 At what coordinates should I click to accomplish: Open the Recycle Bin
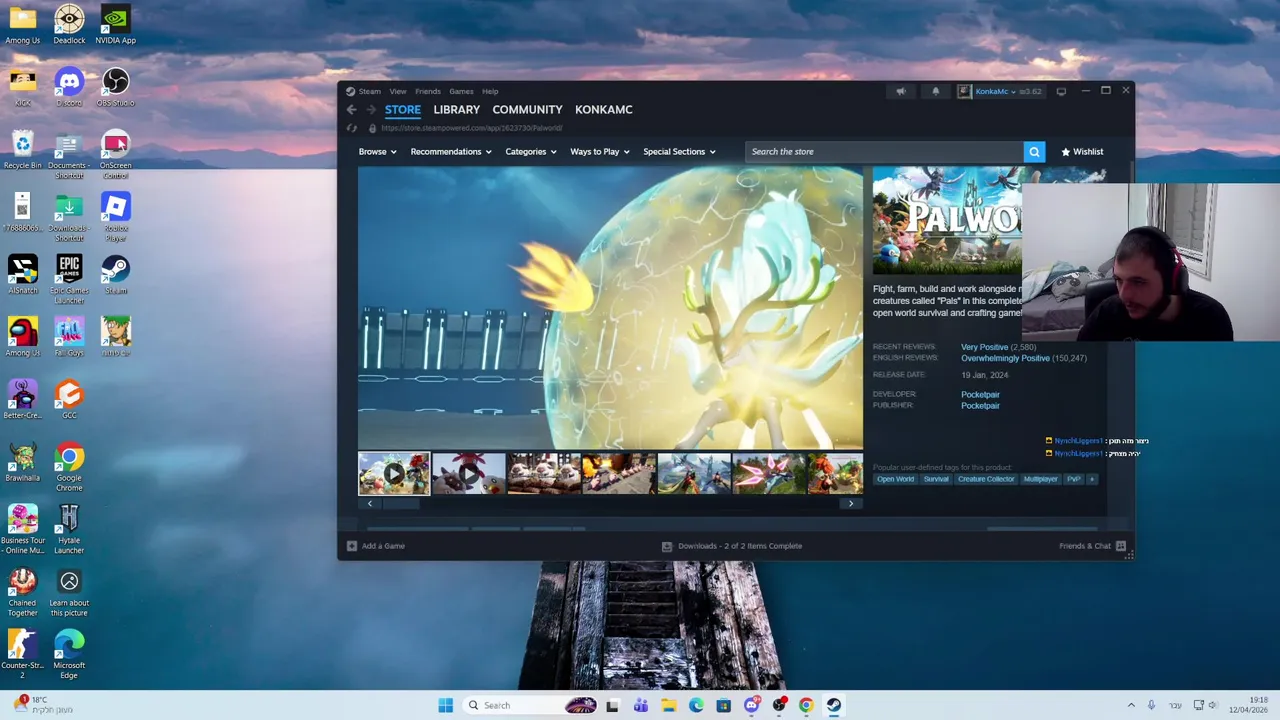(x=23, y=149)
